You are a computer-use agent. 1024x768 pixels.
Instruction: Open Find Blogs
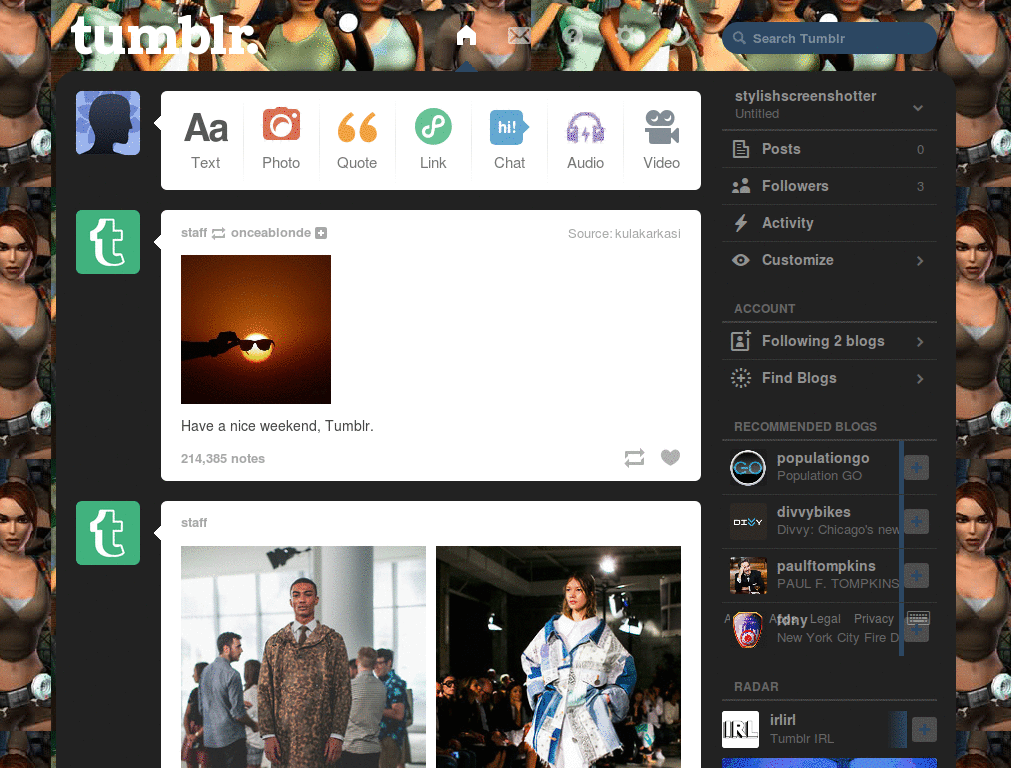click(829, 378)
